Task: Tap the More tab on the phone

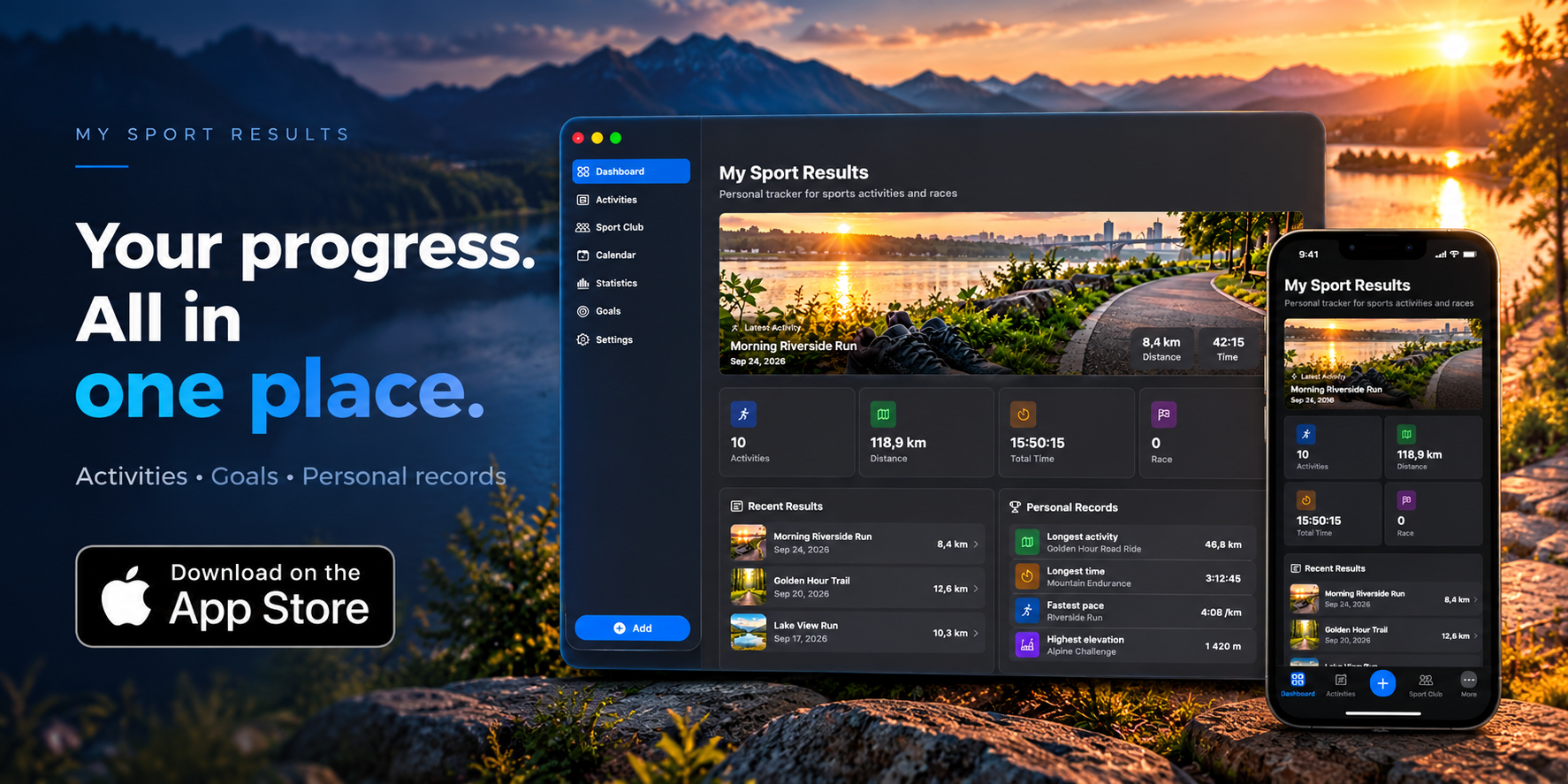Action: pos(1468,684)
